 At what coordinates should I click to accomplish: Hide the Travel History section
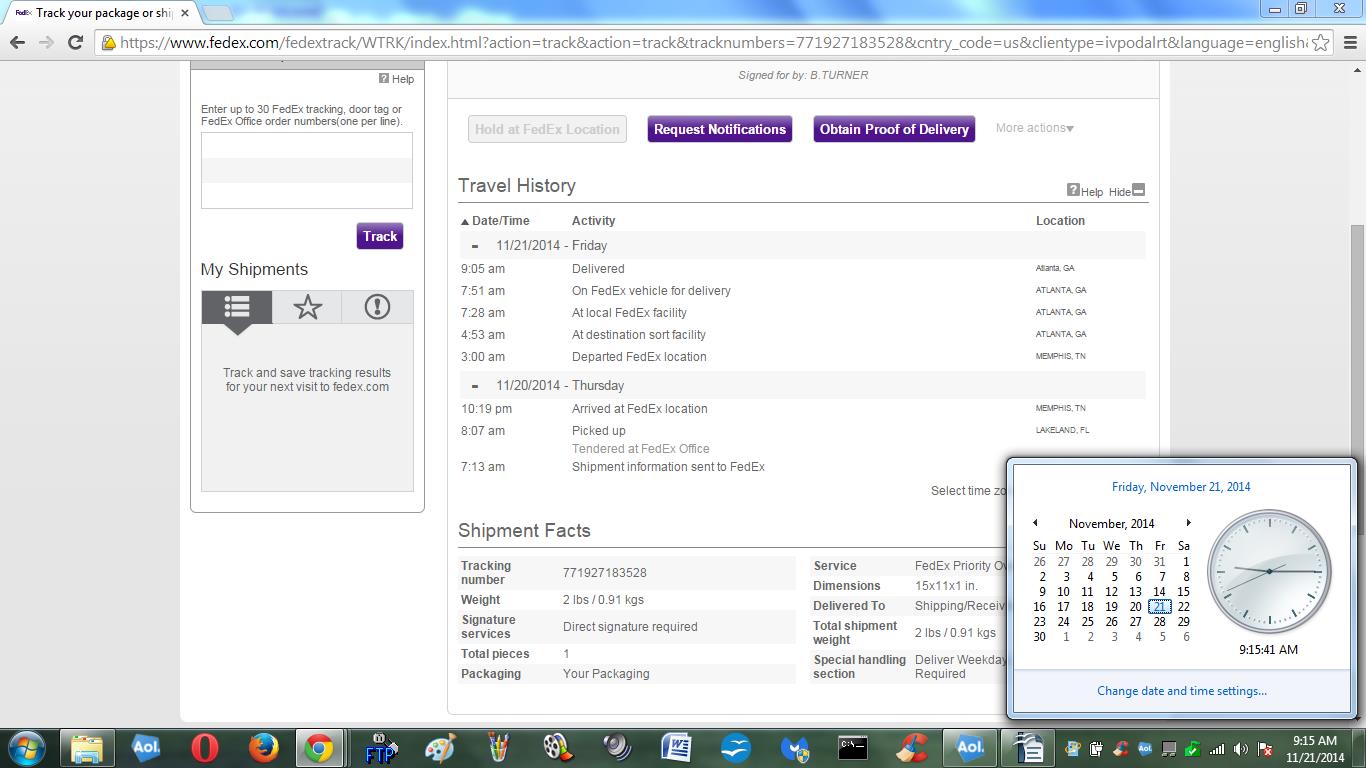coord(1127,191)
